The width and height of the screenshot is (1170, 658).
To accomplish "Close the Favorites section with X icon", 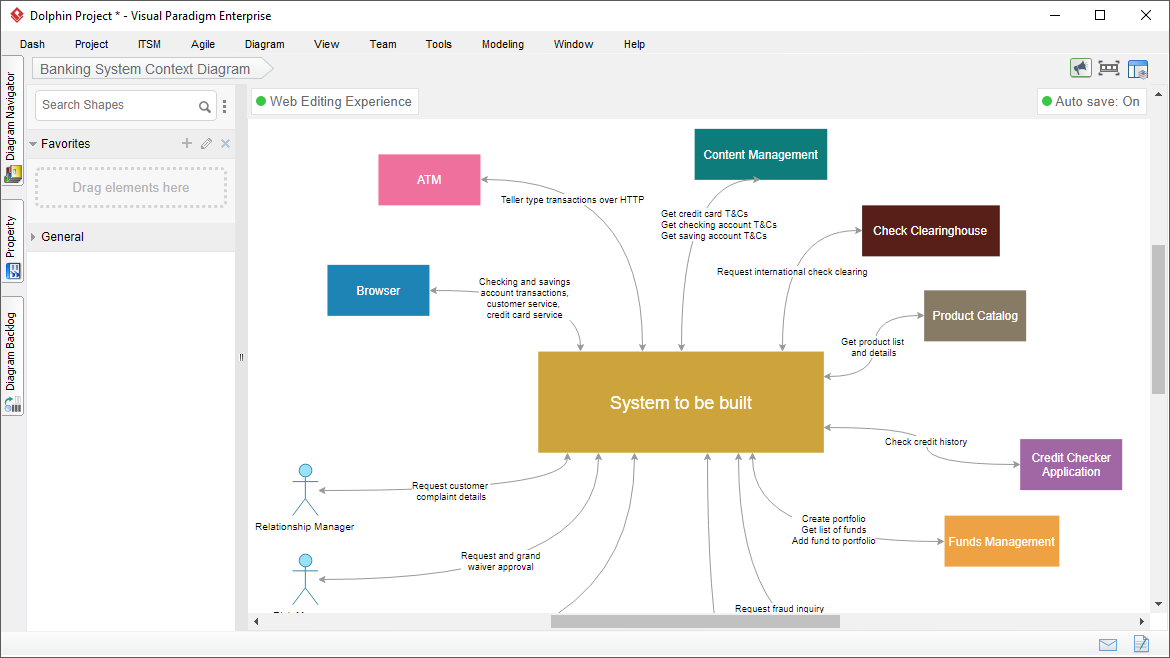I will pos(225,143).
